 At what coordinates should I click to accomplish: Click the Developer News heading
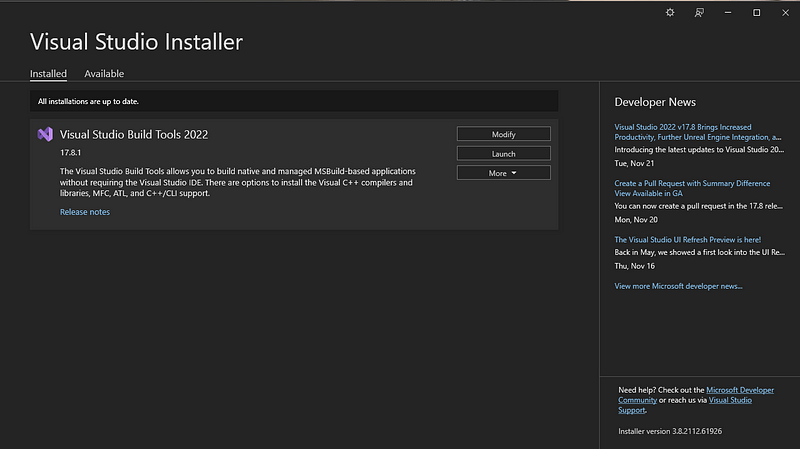(x=655, y=102)
